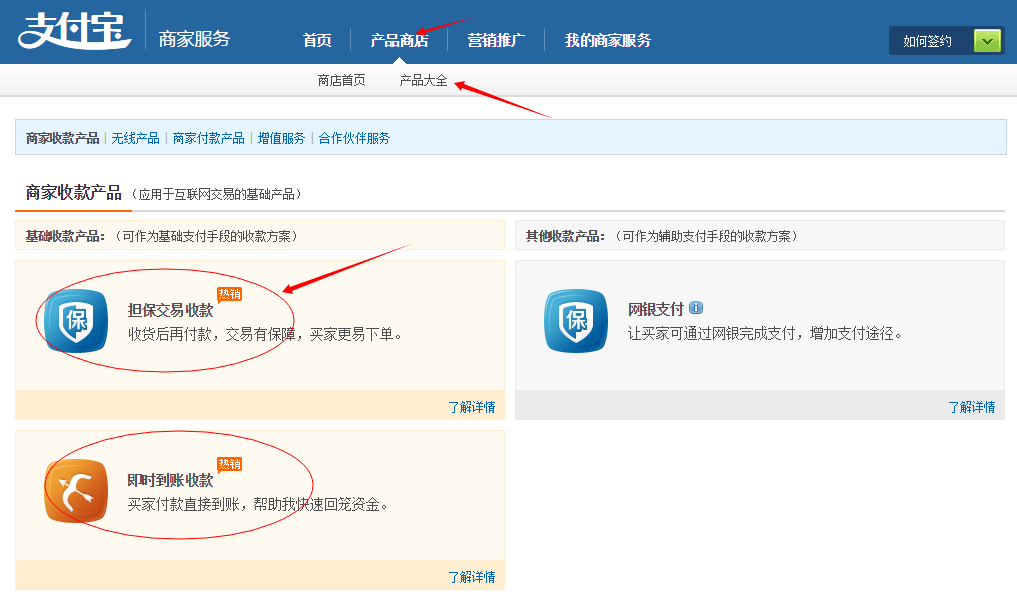Click the orange bird icon for 即时到账收款
1017x610 pixels.
click(76, 491)
